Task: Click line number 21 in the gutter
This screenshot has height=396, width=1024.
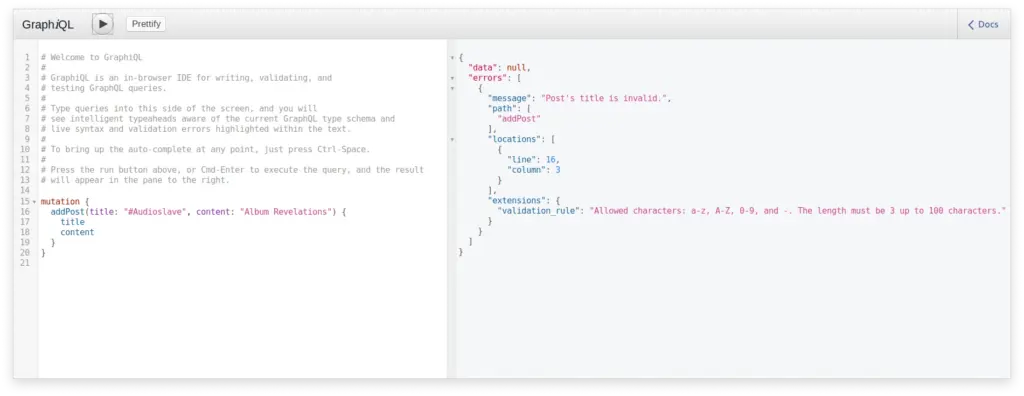Action: [25, 263]
